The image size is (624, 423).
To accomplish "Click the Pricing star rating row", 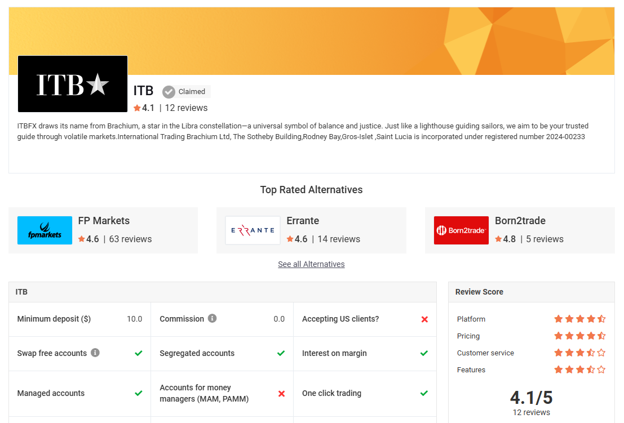I will [580, 336].
